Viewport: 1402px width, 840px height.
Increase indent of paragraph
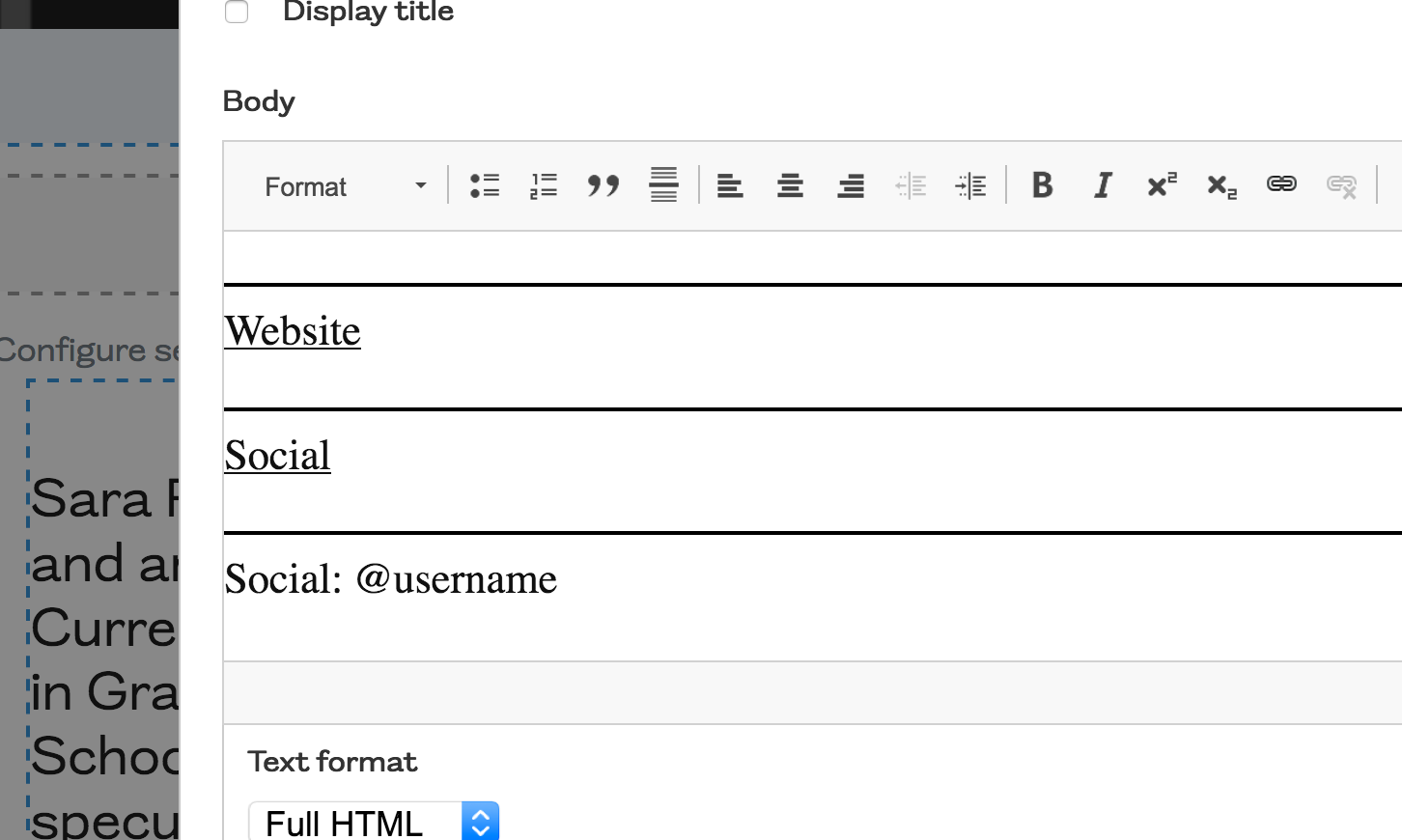970,185
